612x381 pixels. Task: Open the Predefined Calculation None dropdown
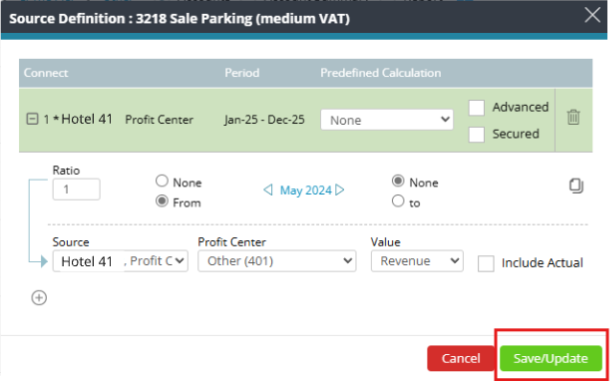pos(387,119)
